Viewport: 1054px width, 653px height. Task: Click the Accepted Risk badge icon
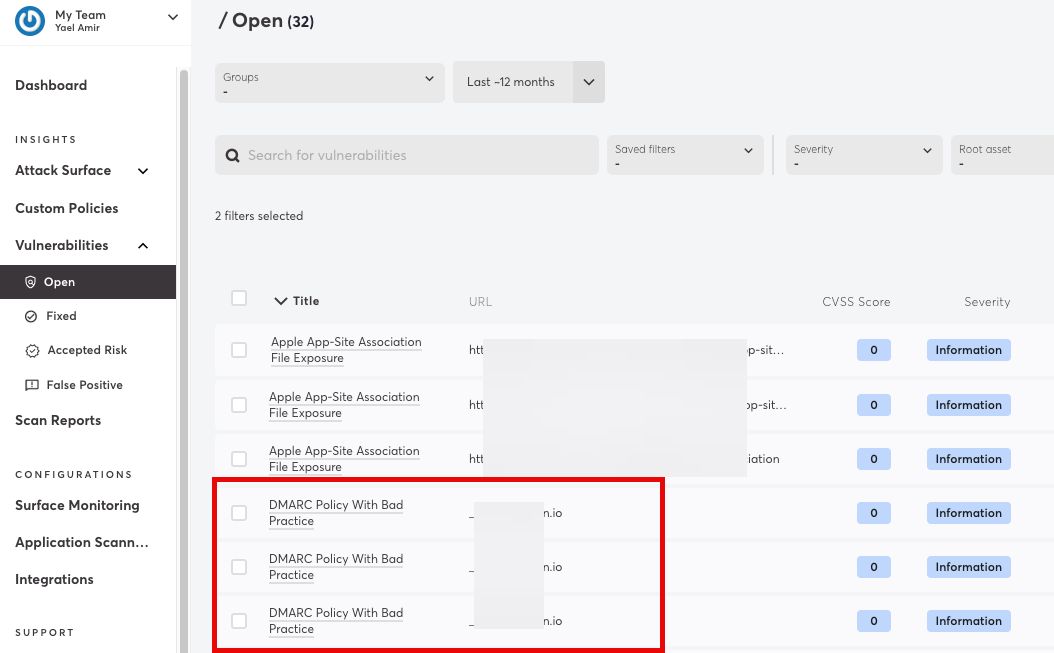click(31, 351)
